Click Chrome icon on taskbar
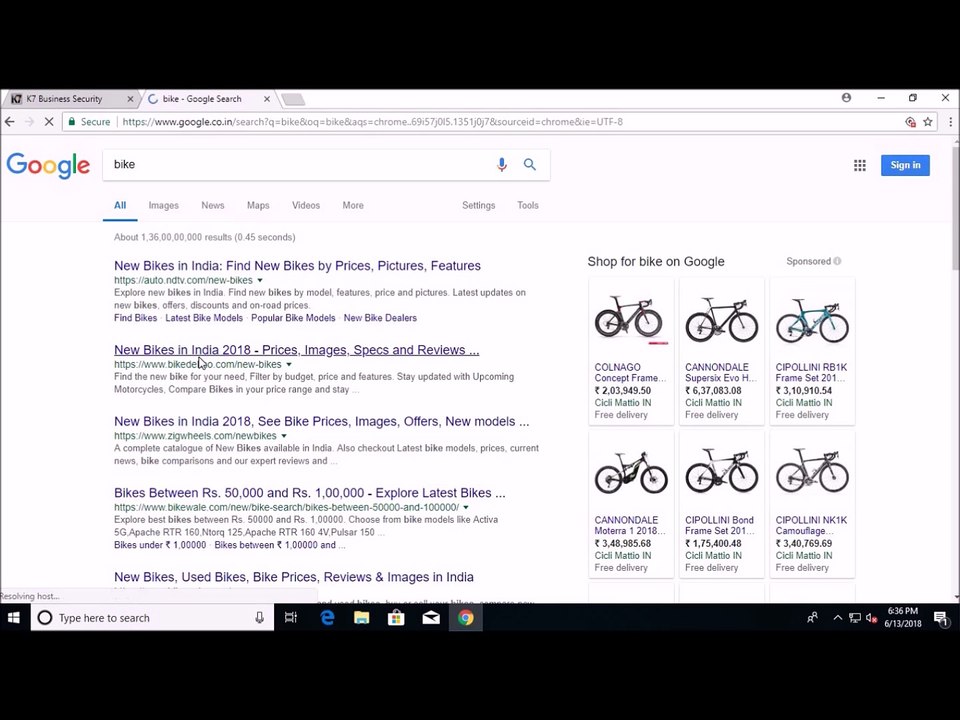This screenshot has height=720, width=960. [466, 618]
